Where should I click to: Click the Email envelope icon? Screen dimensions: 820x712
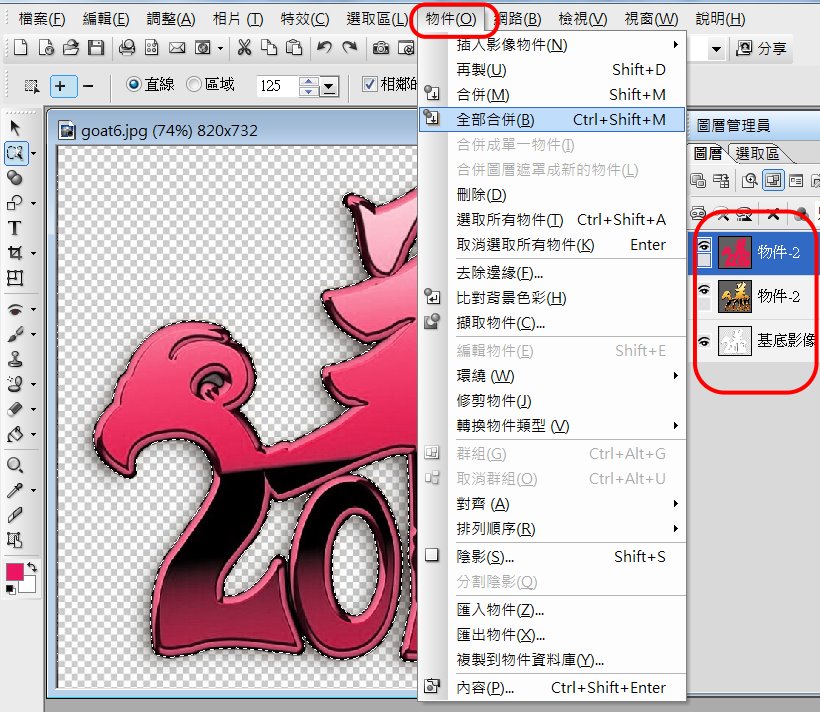pyautogui.click(x=177, y=48)
